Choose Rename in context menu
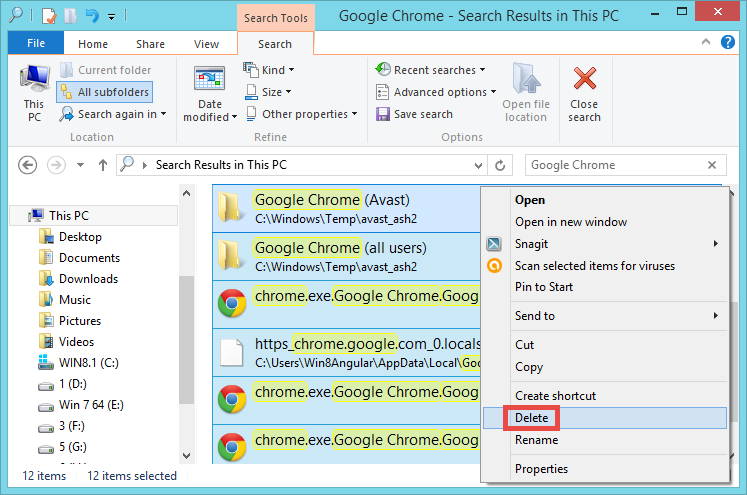 pos(536,440)
